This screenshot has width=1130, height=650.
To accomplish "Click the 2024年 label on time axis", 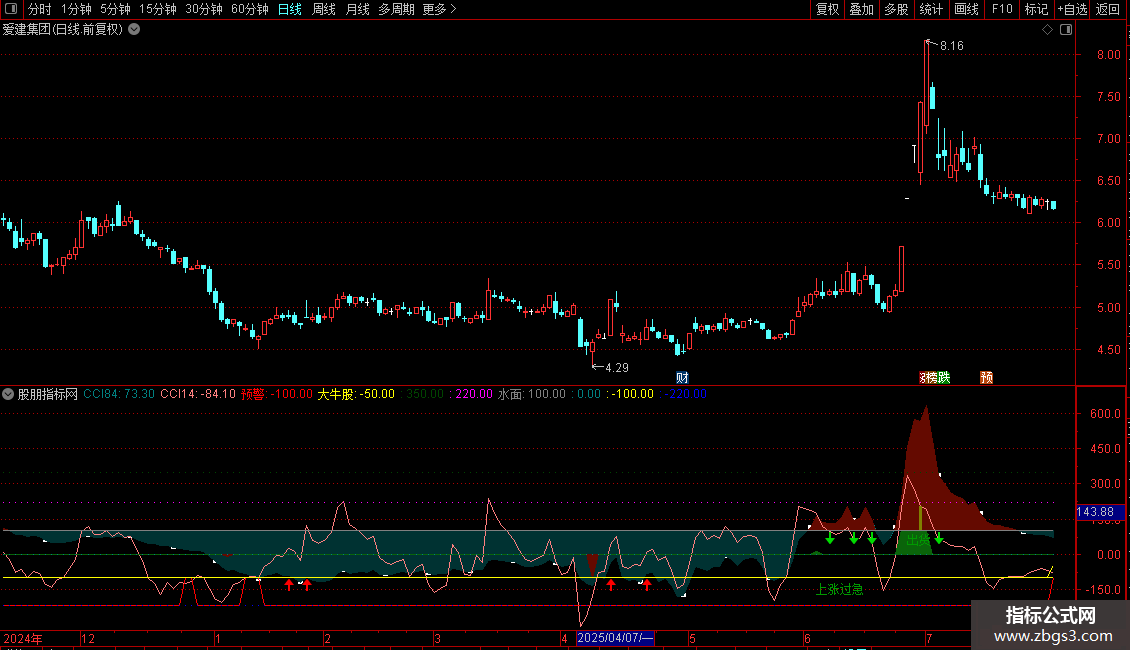I will coord(22,638).
